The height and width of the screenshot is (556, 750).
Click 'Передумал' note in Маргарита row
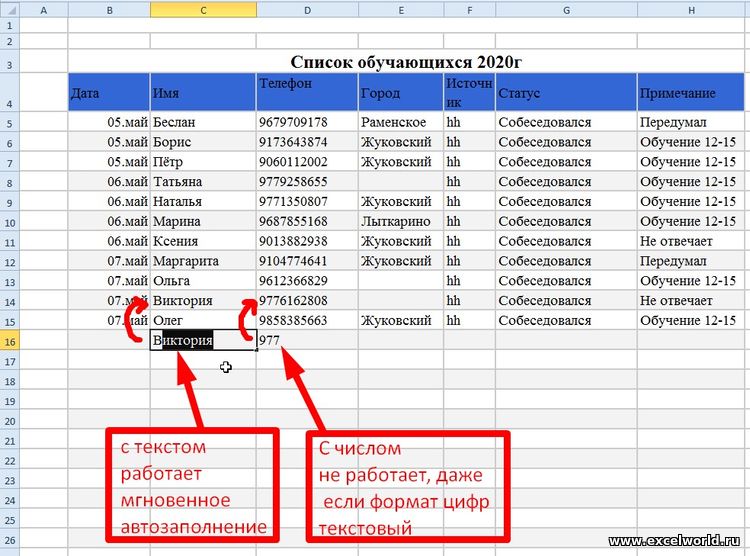pyautogui.click(x=691, y=261)
